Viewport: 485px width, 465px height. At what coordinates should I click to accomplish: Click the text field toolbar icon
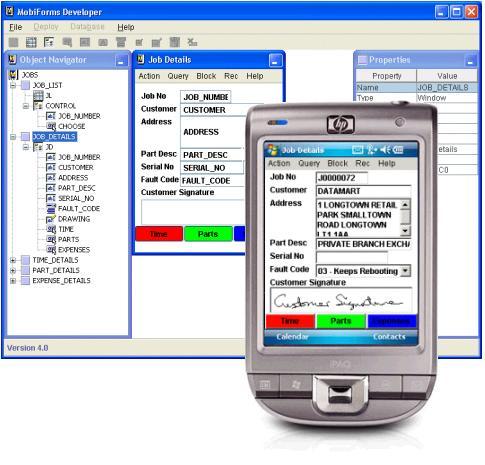point(85,42)
